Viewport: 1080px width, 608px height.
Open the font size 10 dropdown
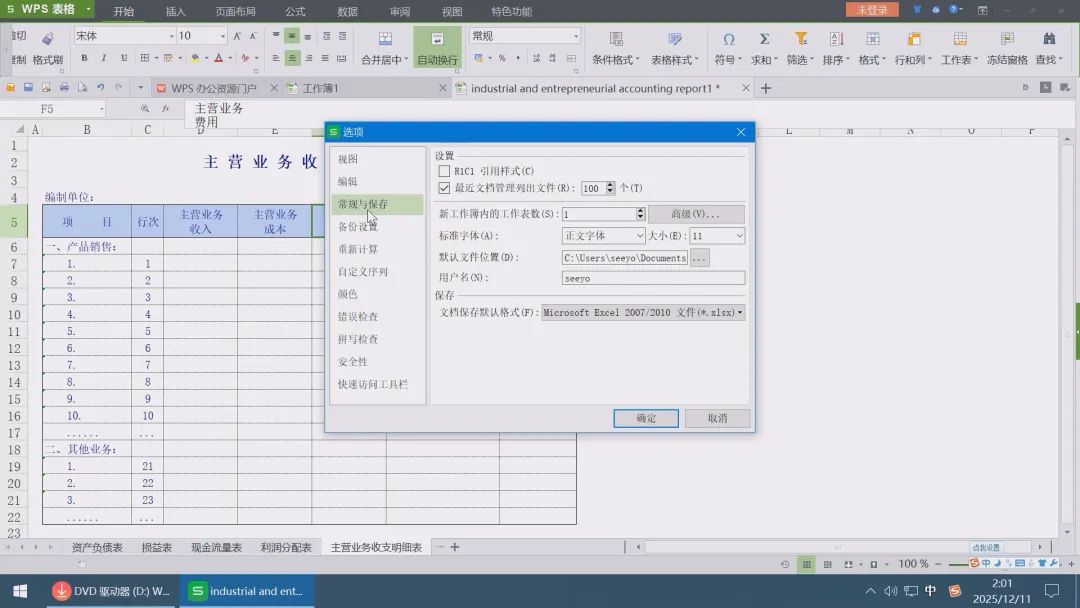click(x=222, y=36)
